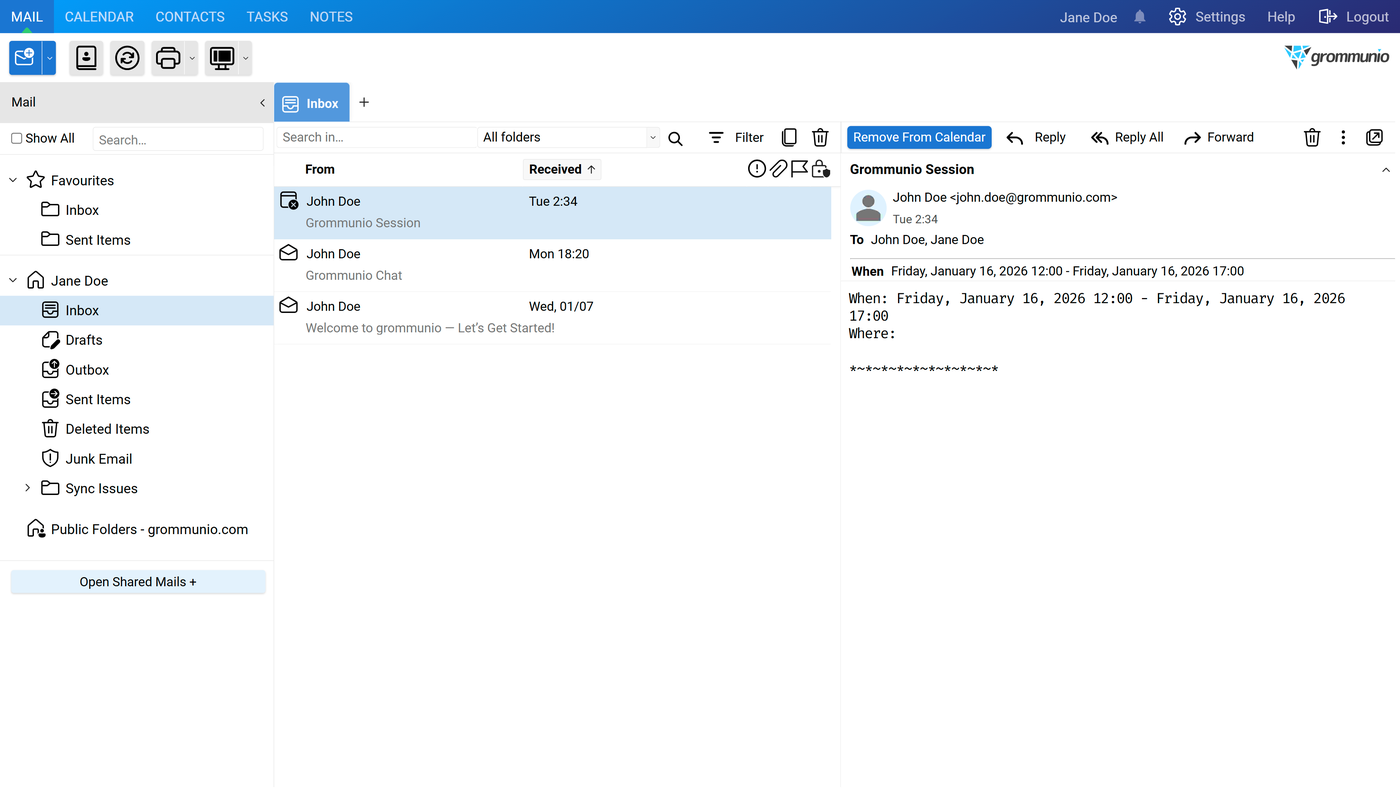Switch to the TASKS tab

[267, 17]
